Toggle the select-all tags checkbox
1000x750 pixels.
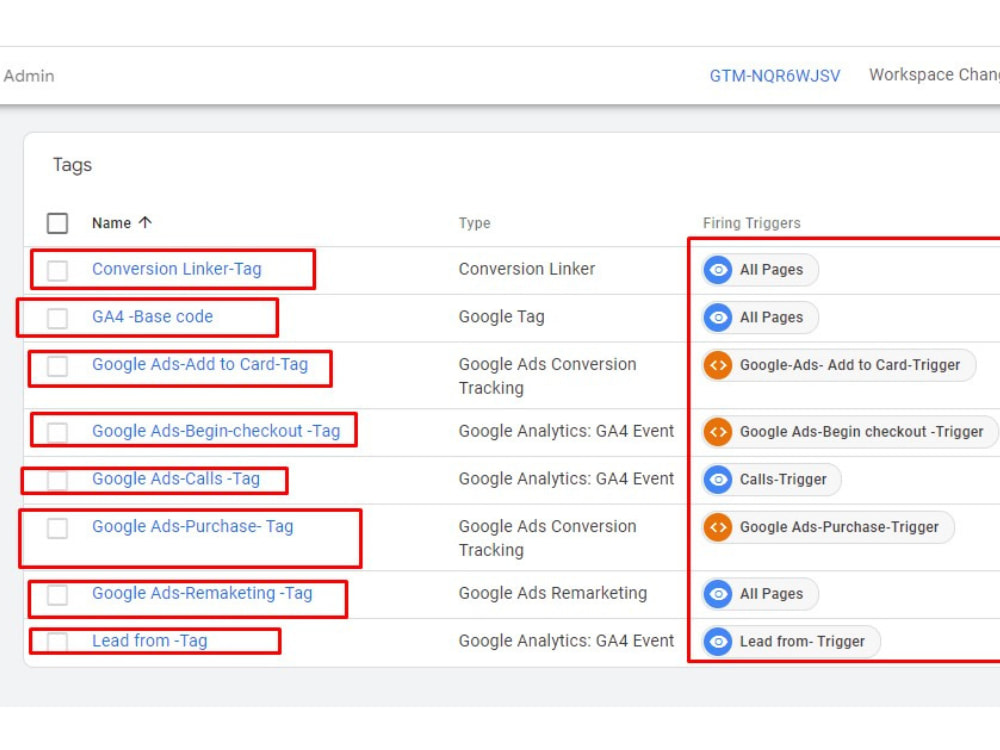(x=57, y=223)
